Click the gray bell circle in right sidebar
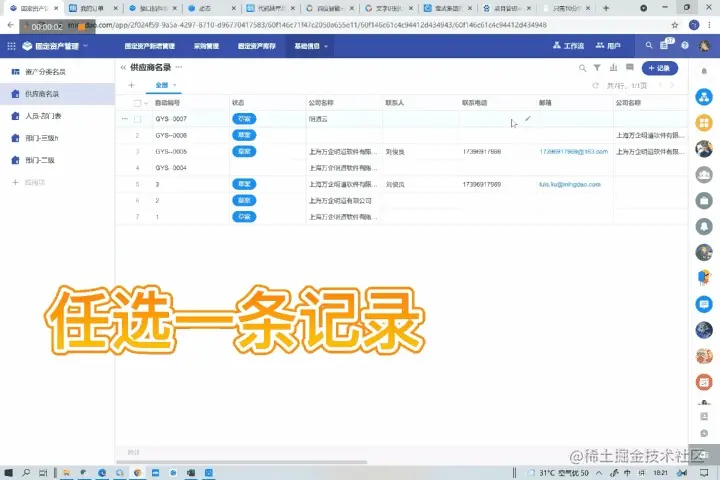The width and height of the screenshot is (720, 480). [x=703, y=226]
